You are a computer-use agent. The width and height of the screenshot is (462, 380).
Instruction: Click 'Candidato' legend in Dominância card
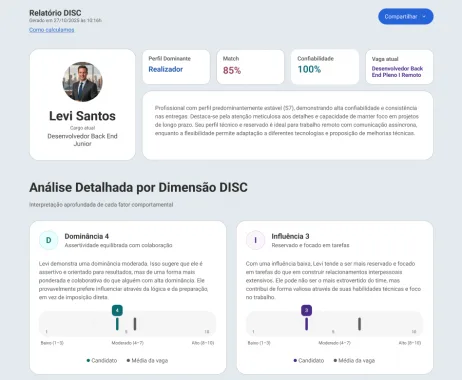[102, 360]
